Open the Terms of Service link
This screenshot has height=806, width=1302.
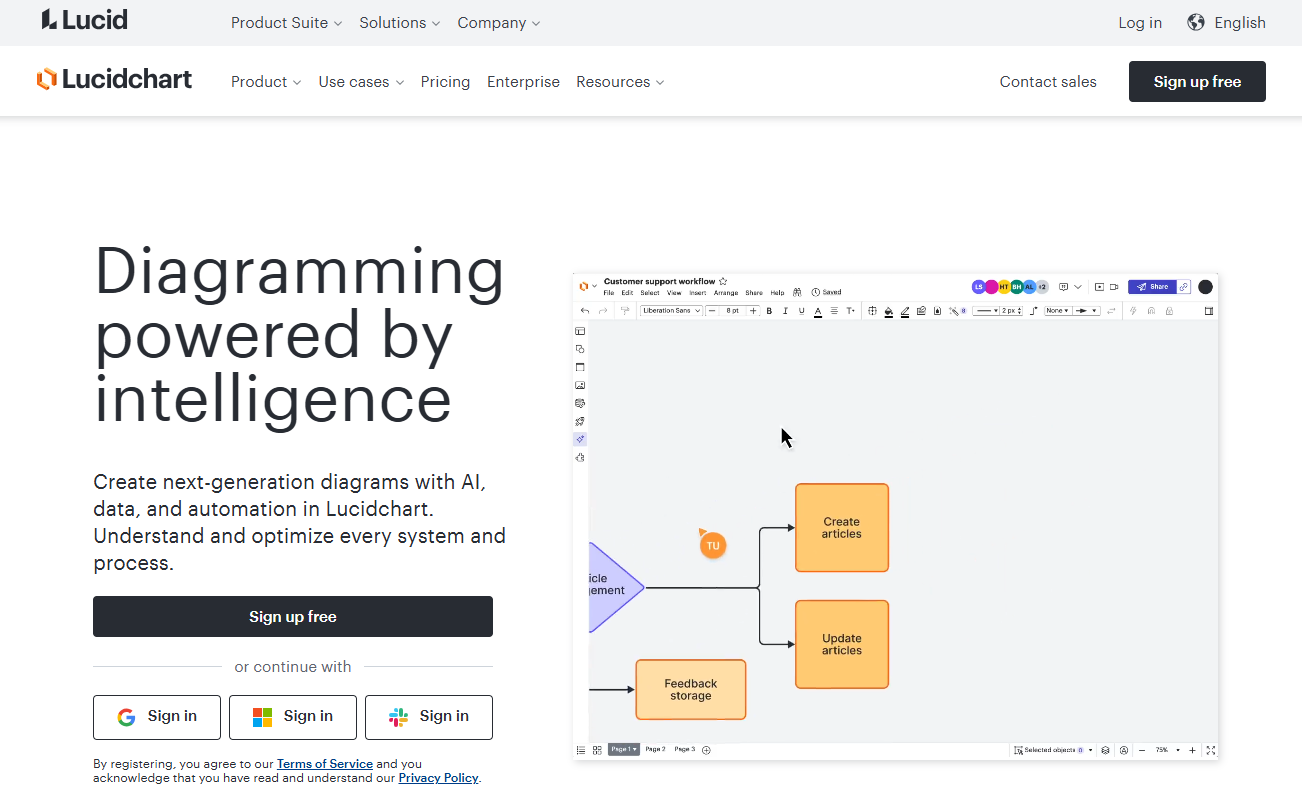tap(325, 764)
